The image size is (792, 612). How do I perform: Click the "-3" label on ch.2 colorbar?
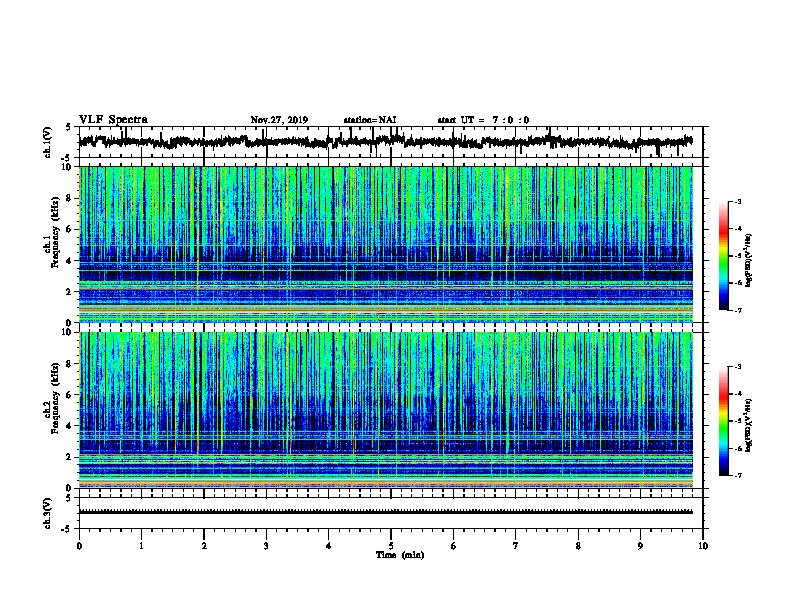738,367
